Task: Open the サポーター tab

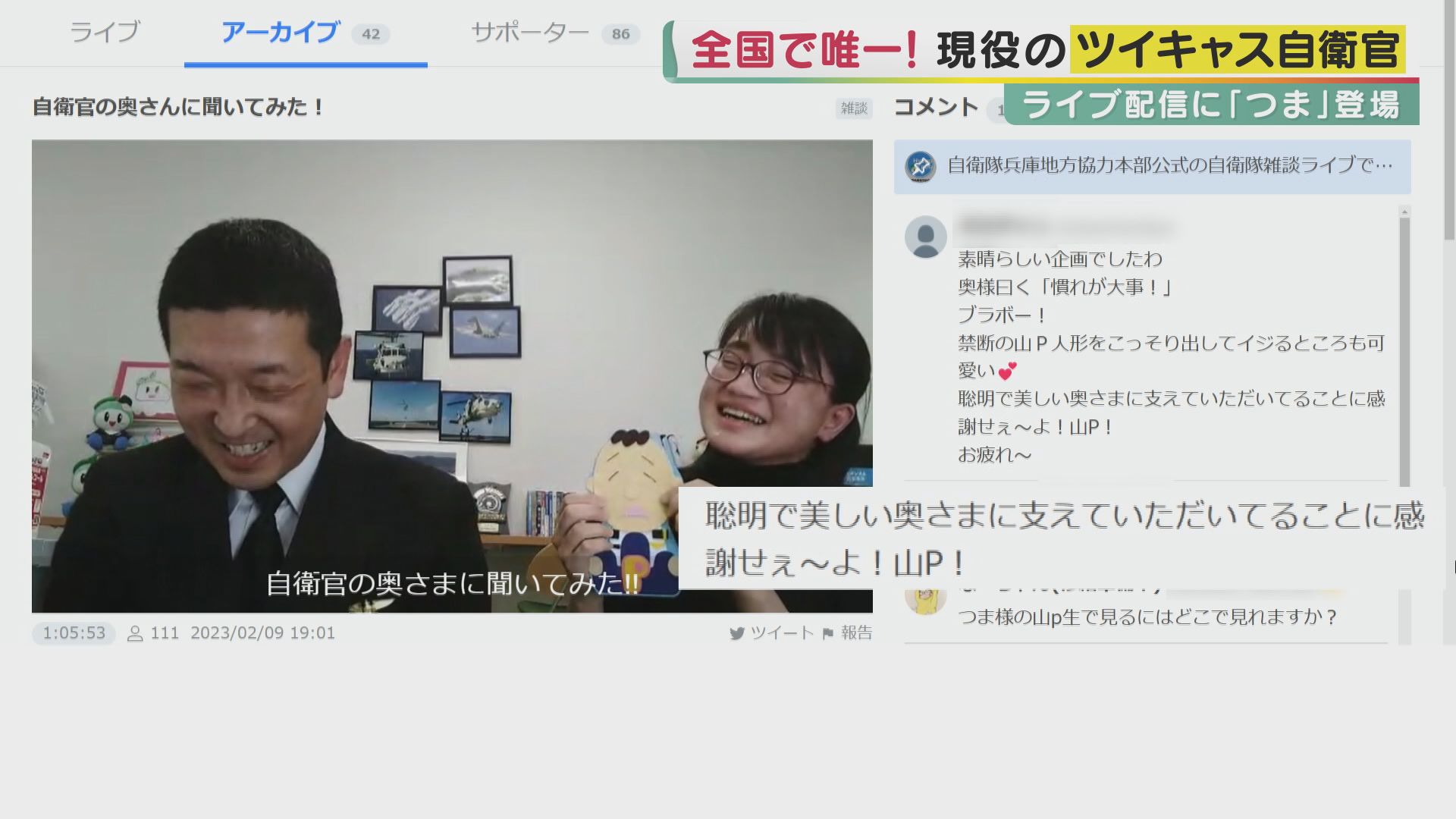Action: click(530, 33)
